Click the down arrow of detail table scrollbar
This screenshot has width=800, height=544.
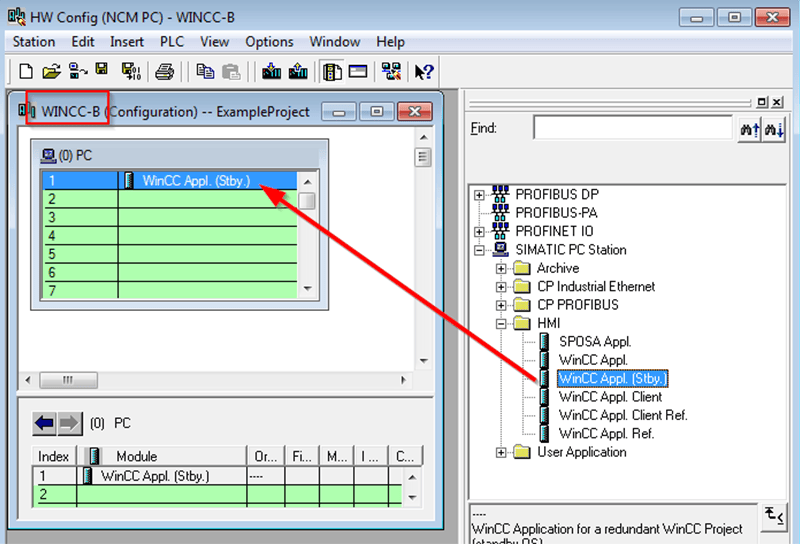point(412,497)
